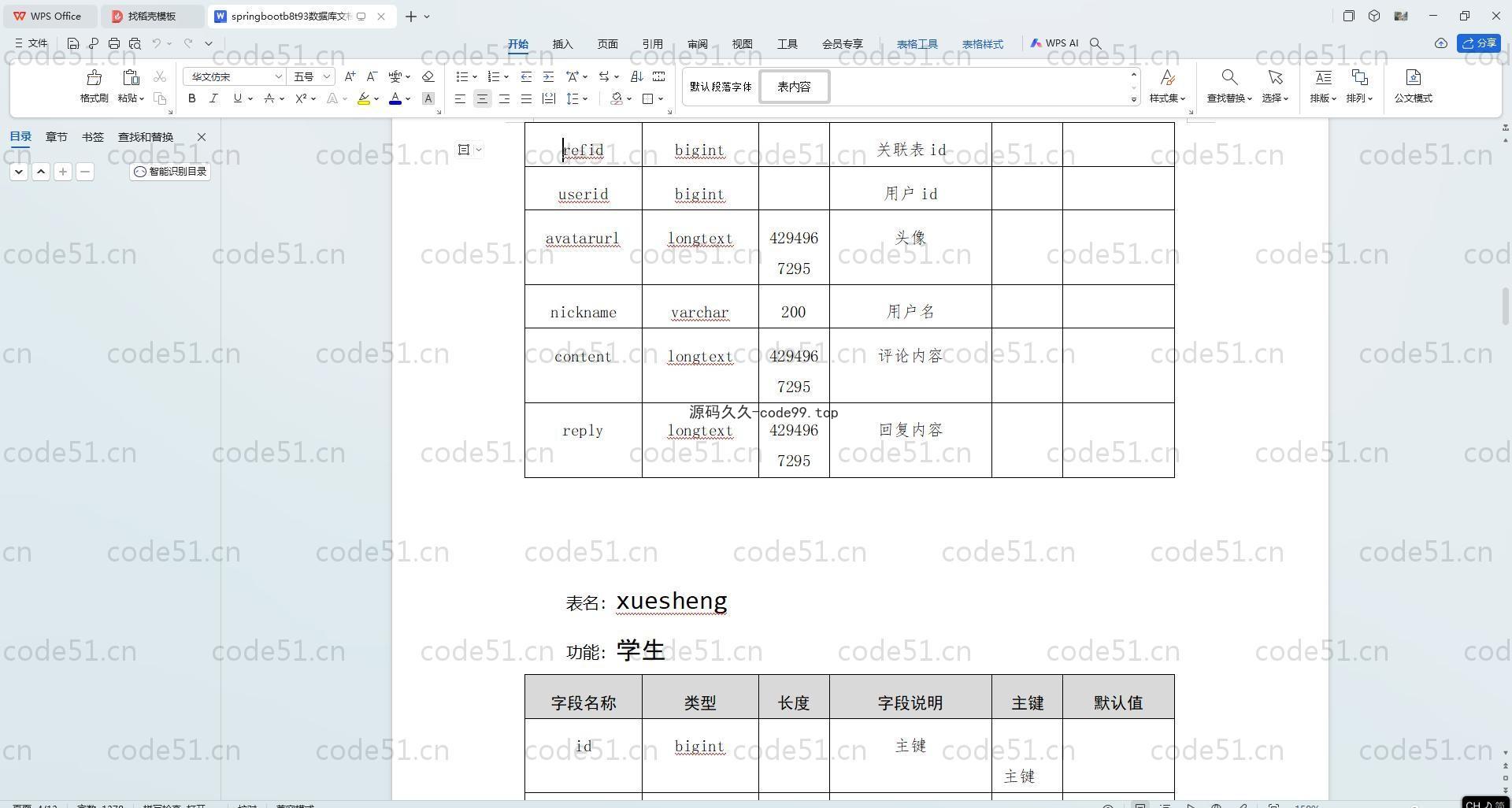The height and width of the screenshot is (808, 1512).
Task: Click the Paste clipboard icon
Action: coord(131,77)
